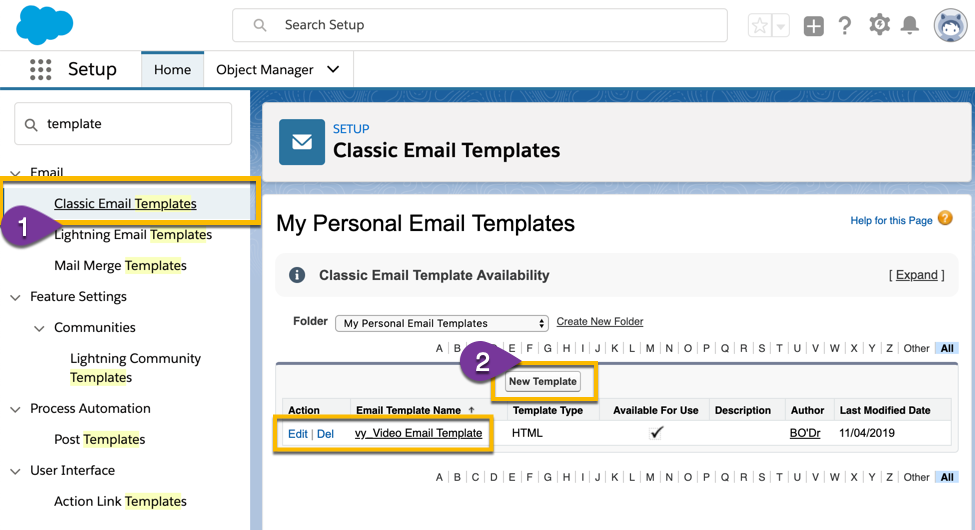Viewport: 975px width, 530px height.
Task: Click the magnifier in Search Setup
Action: [260, 25]
